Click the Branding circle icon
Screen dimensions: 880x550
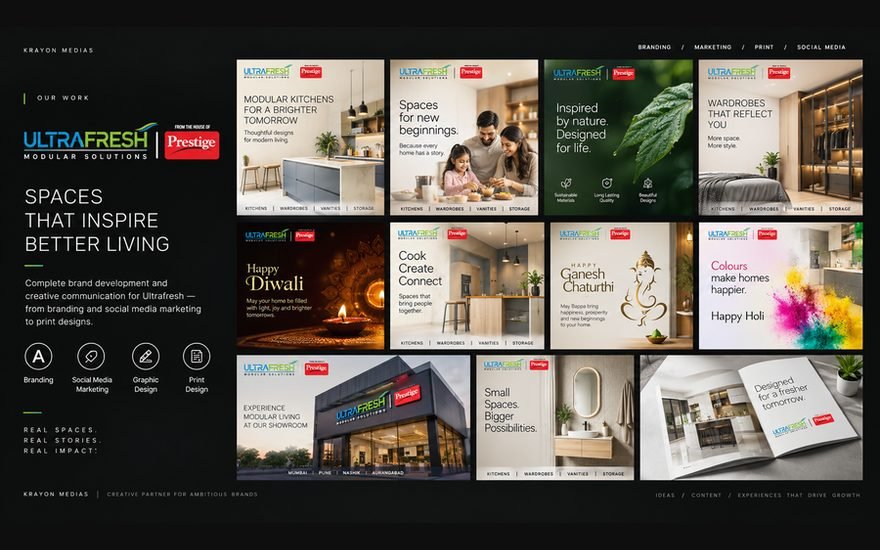(x=38, y=356)
